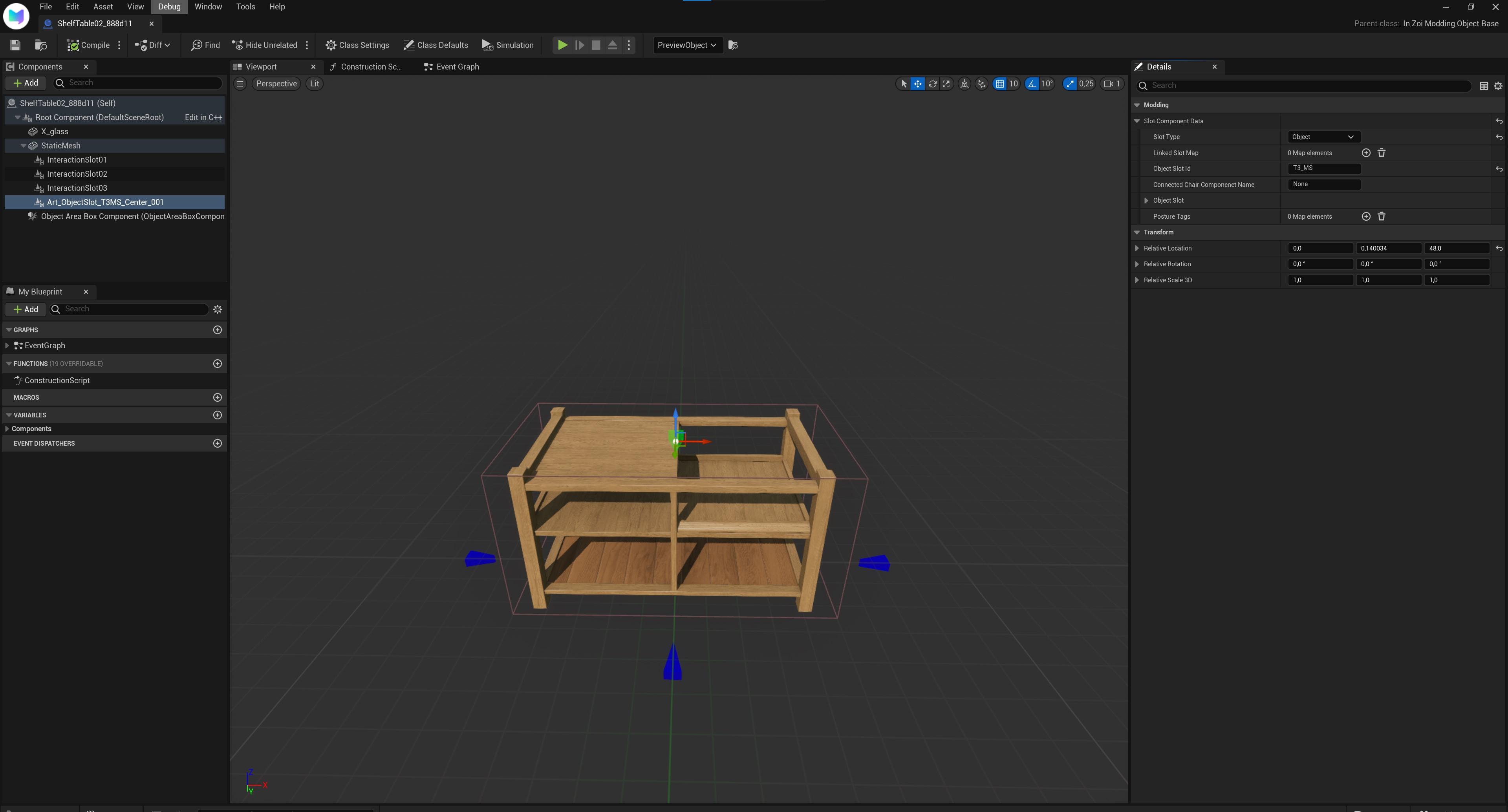Open the Diff dropdown

click(152, 45)
